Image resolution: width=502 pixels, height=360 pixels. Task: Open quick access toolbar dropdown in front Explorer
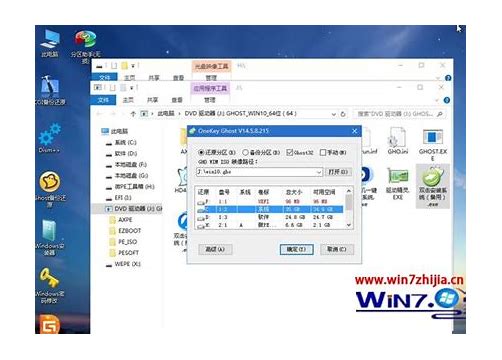(132, 88)
